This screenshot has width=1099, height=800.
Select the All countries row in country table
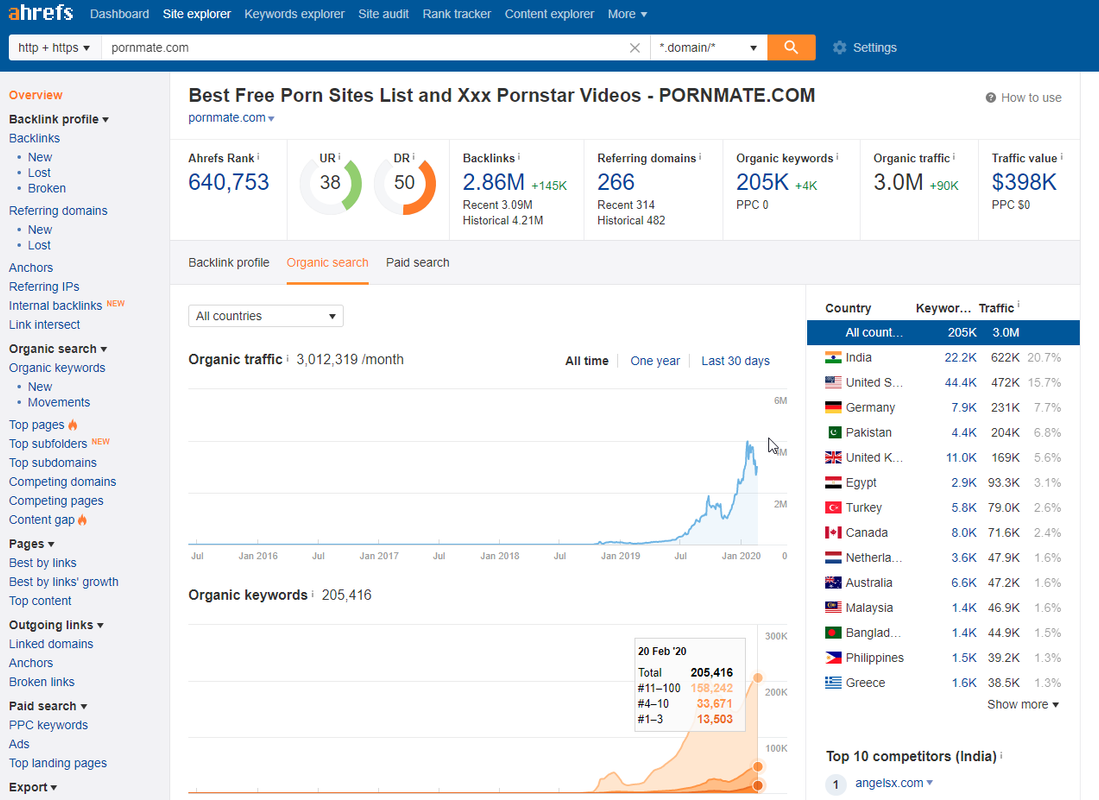click(943, 332)
